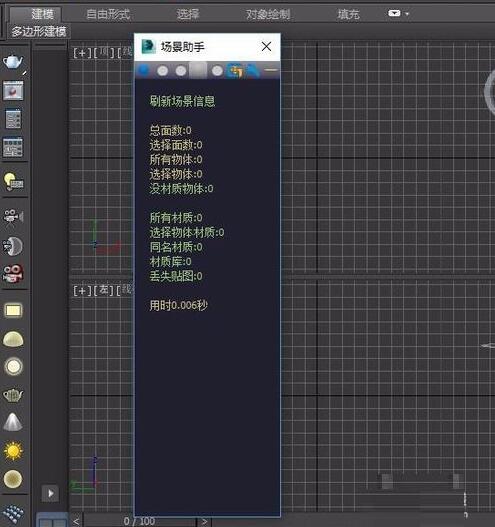Image resolution: width=495 pixels, height=527 pixels.
Task: Click the 选择面数:0 line
Action: click(176, 145)
